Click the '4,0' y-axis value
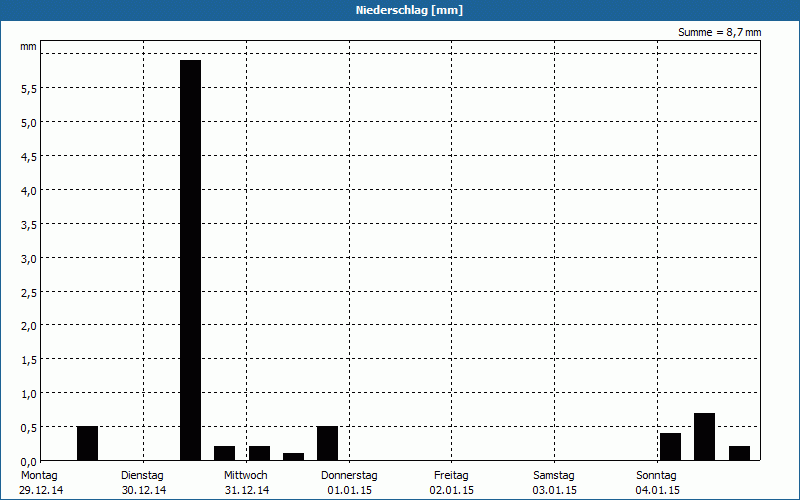The image size is (800, 500). 28,190
